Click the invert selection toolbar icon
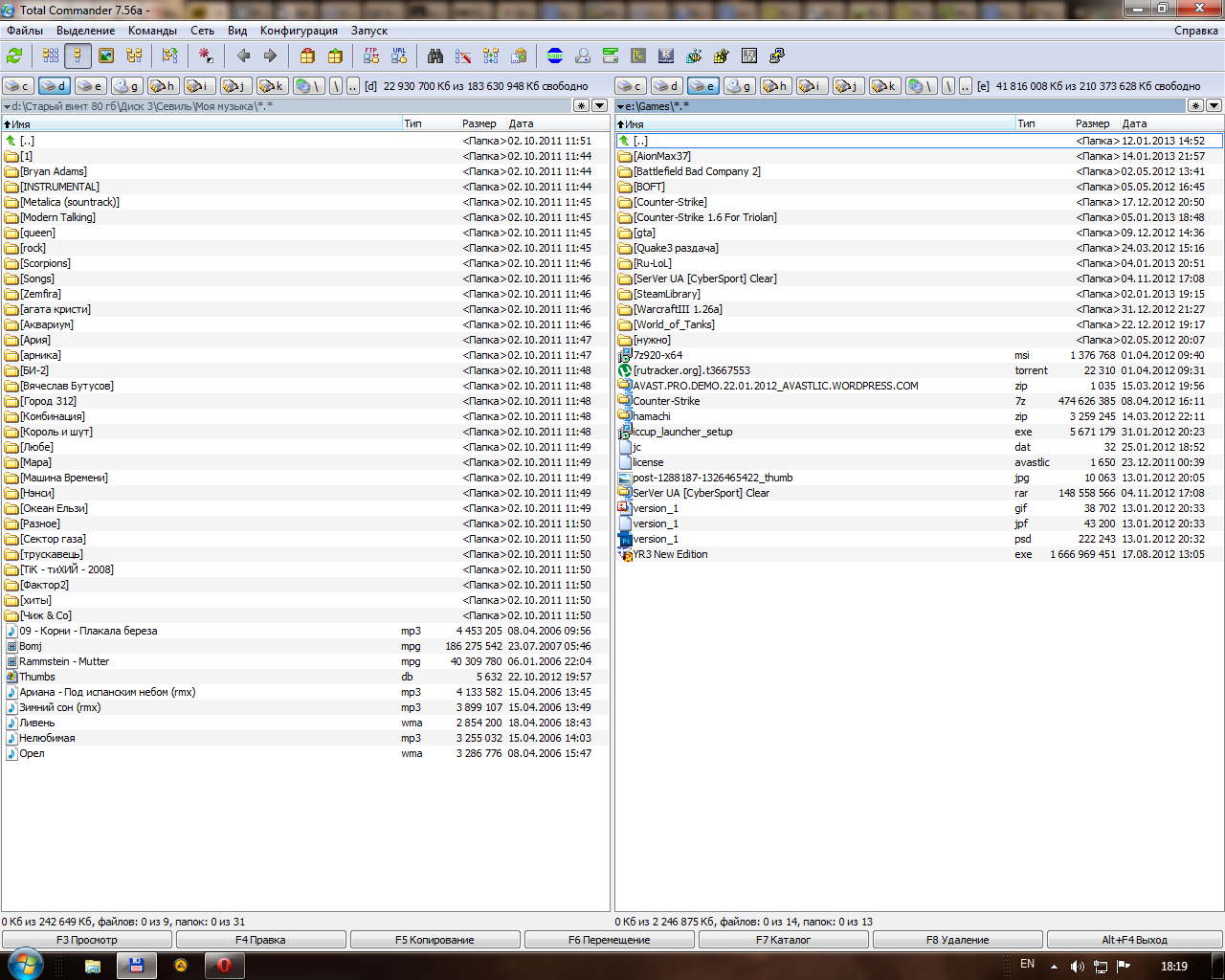 pyautogui.click(x=206, y=56)
